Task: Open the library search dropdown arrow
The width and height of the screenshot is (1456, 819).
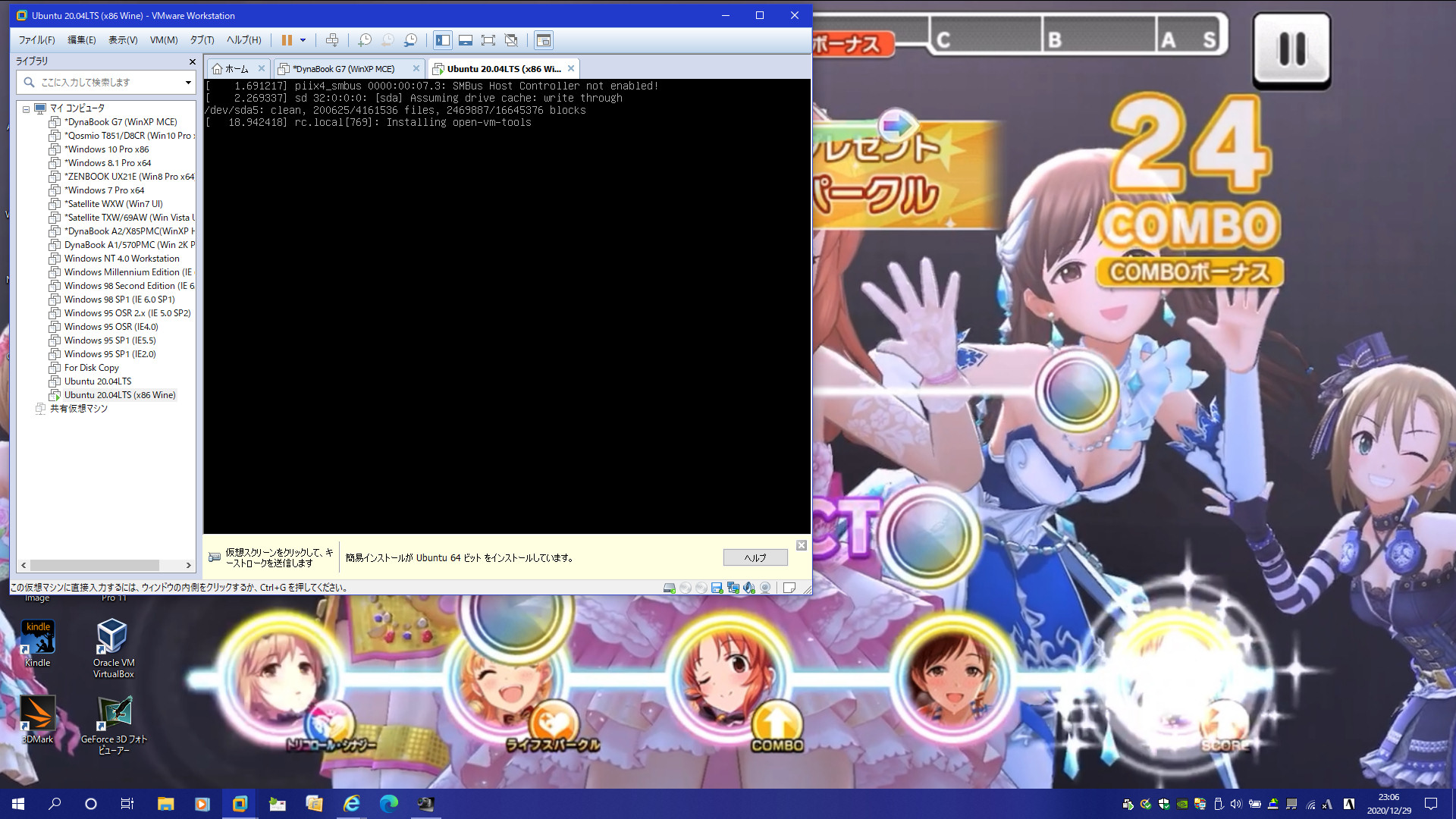Action: (x=188, y=82)
